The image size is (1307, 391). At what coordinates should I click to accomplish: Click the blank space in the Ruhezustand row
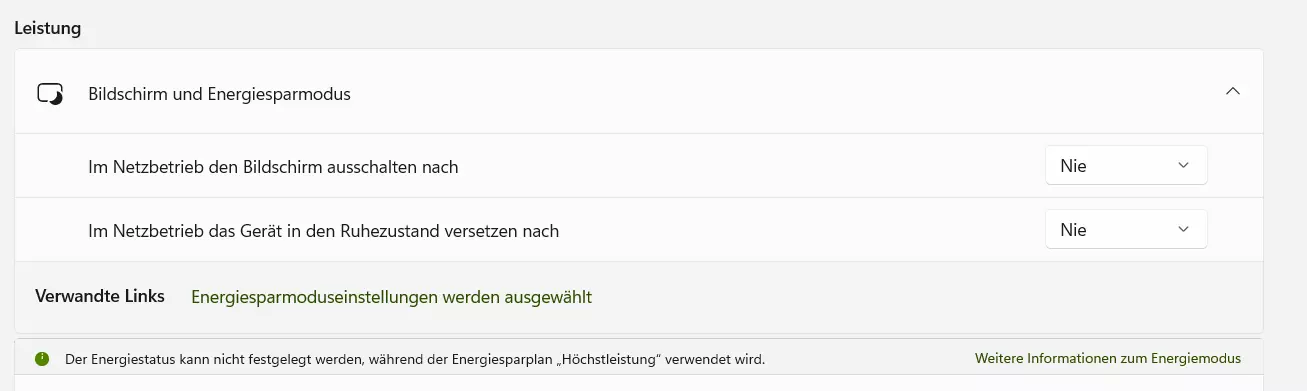point(800,230)
